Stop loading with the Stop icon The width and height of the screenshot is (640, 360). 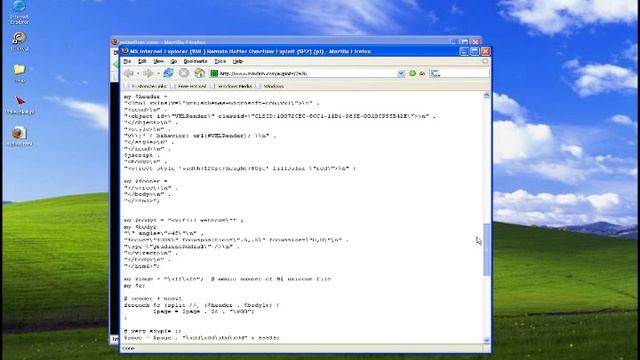[184, 73]
